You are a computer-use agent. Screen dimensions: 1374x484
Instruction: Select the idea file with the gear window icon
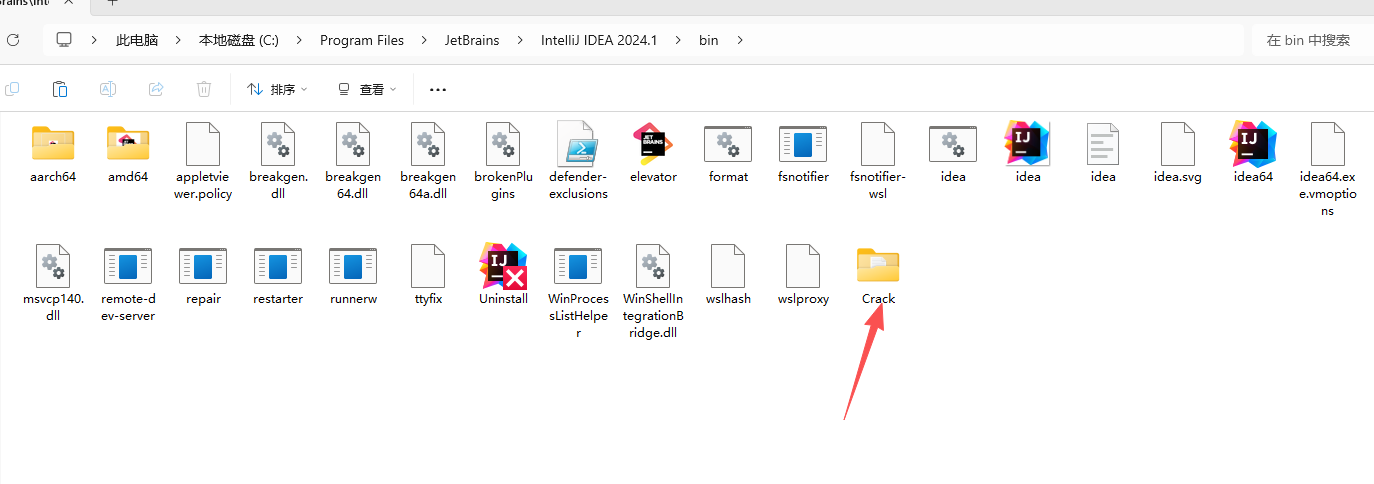tap(953, 156)
